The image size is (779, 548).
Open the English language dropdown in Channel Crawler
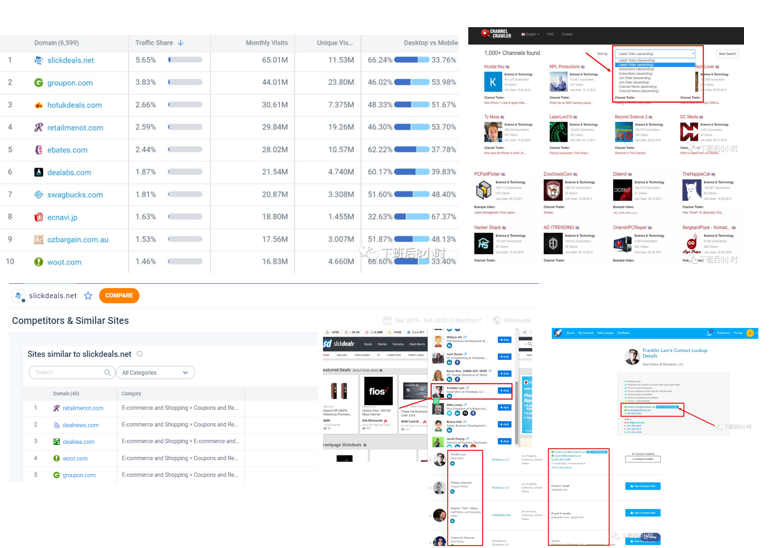tap(530, 34)
